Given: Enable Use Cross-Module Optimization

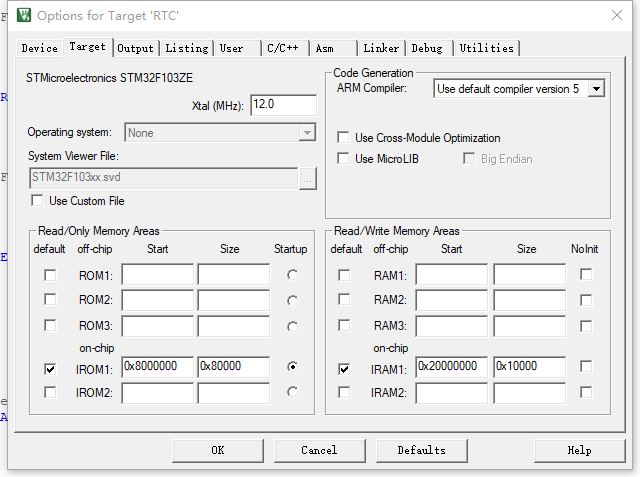Looking at the screenshot, I should tap(343, 138).
